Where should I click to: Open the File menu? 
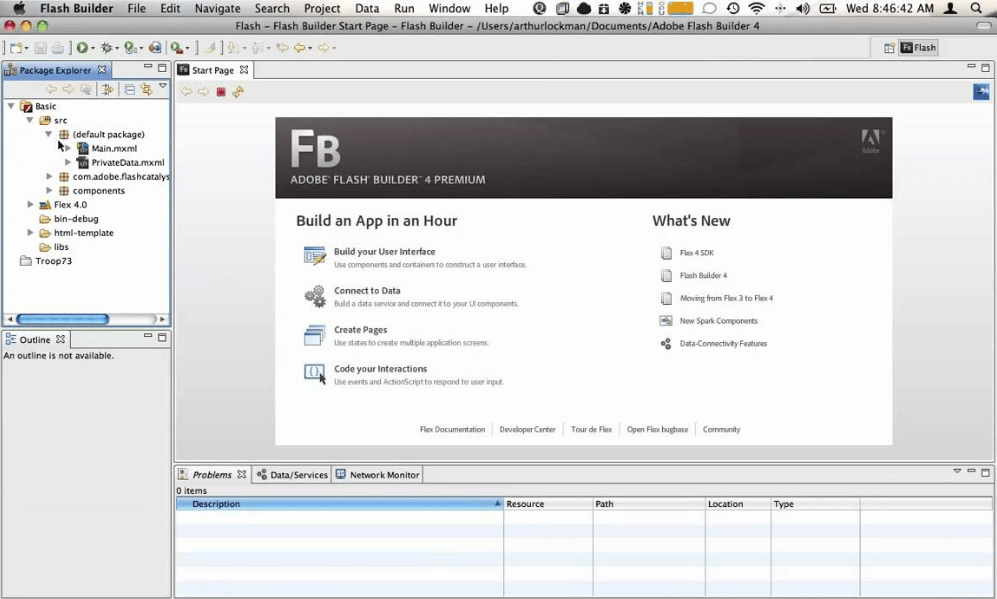pos(136,8)
